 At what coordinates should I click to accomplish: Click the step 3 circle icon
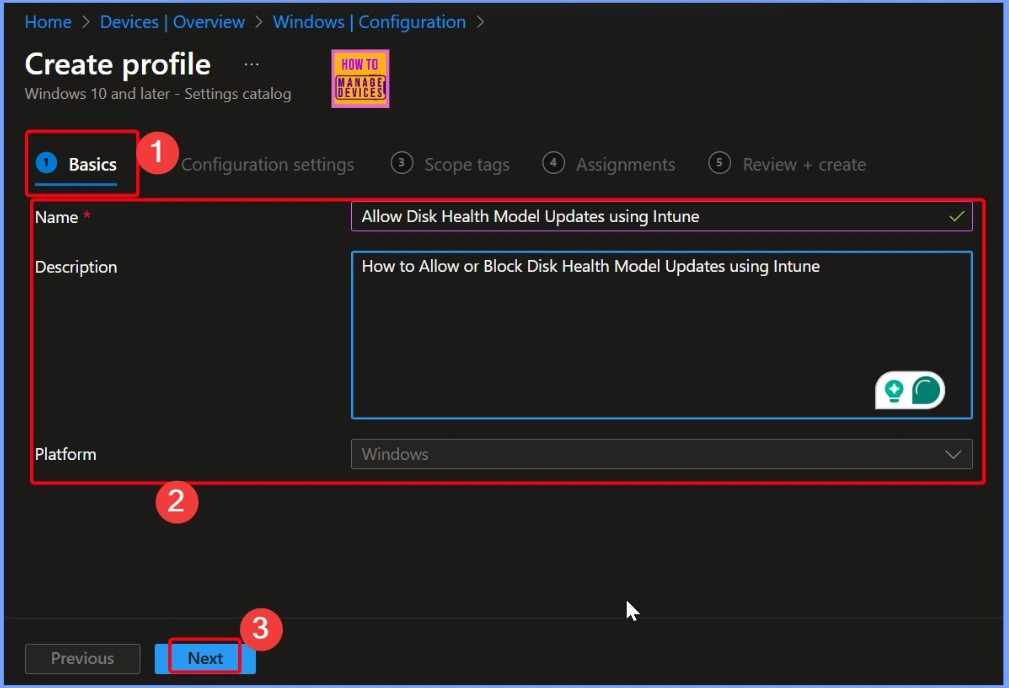click(x=402, y=163)
